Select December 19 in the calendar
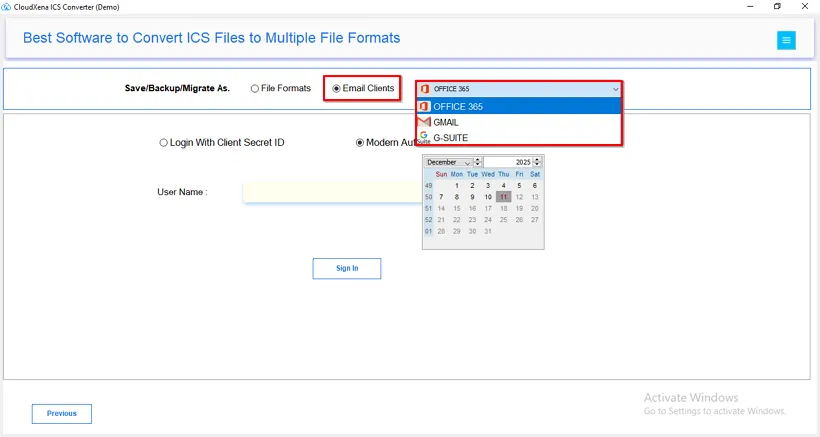The image size is (820, 437). [519, 209]
